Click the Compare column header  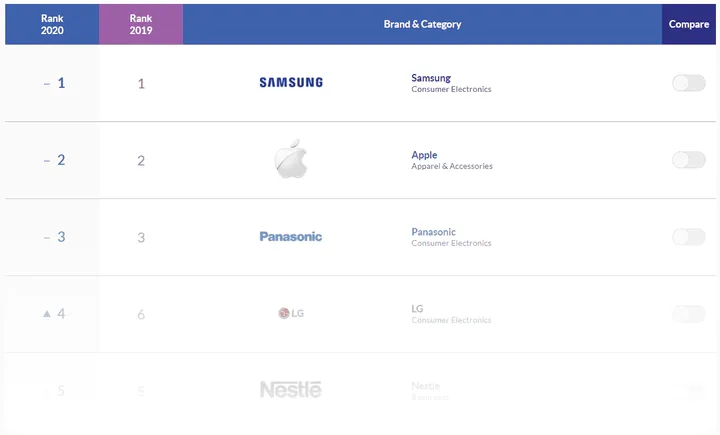[689, 24]
